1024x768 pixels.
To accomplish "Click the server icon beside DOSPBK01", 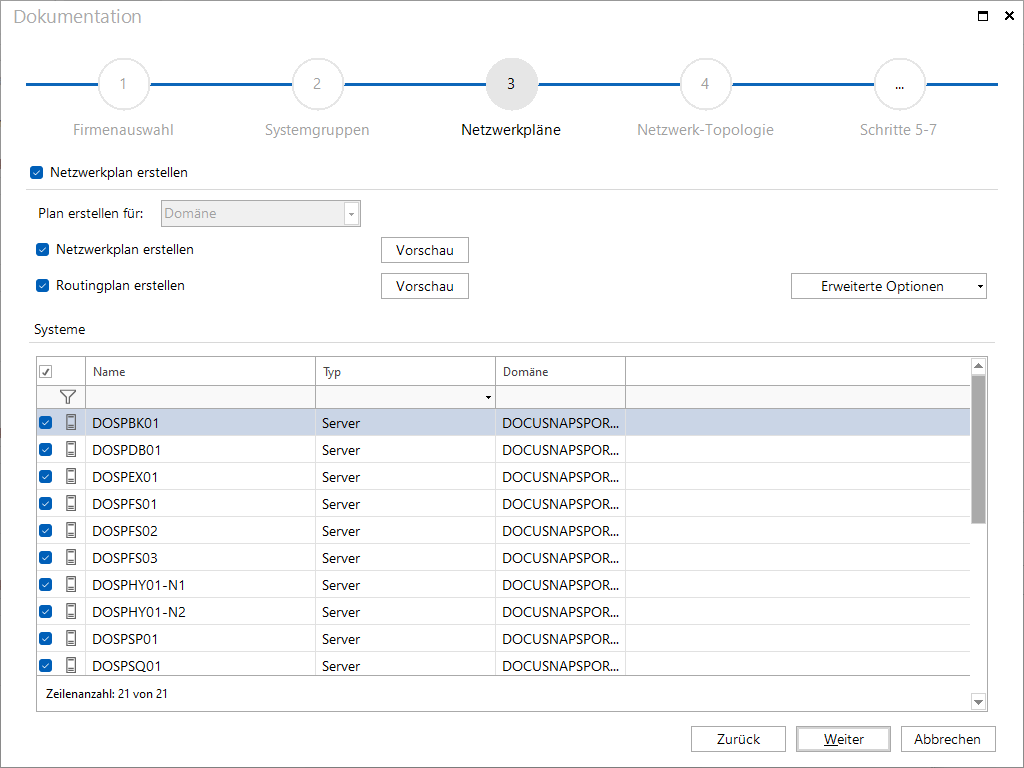I will pyautogui.click(x=71, y=423).
